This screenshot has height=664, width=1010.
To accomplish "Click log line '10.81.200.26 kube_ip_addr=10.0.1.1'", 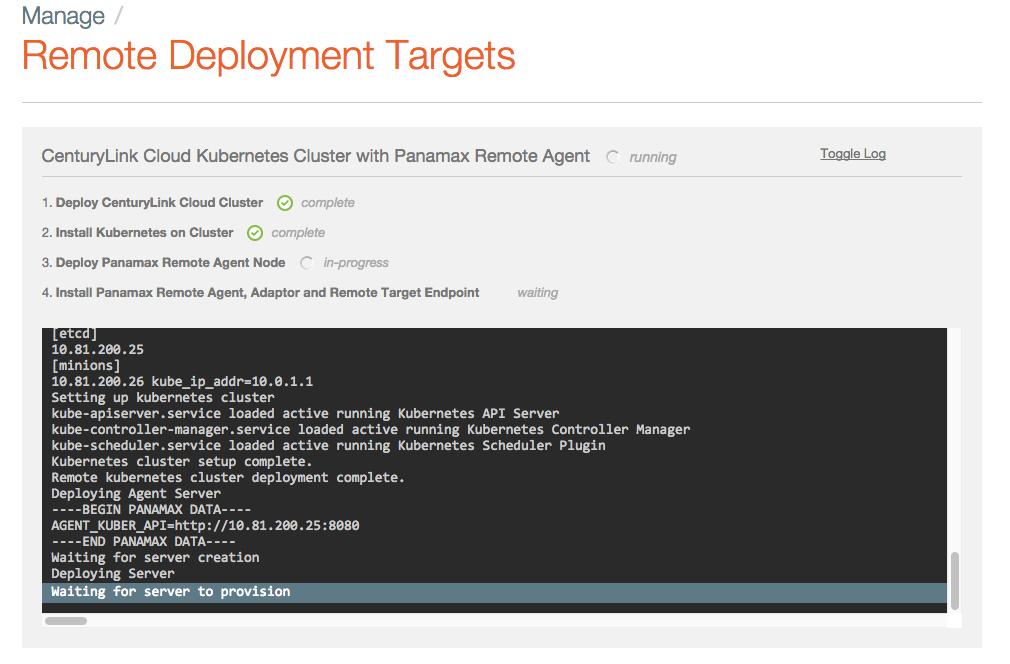I will point(182,382).
